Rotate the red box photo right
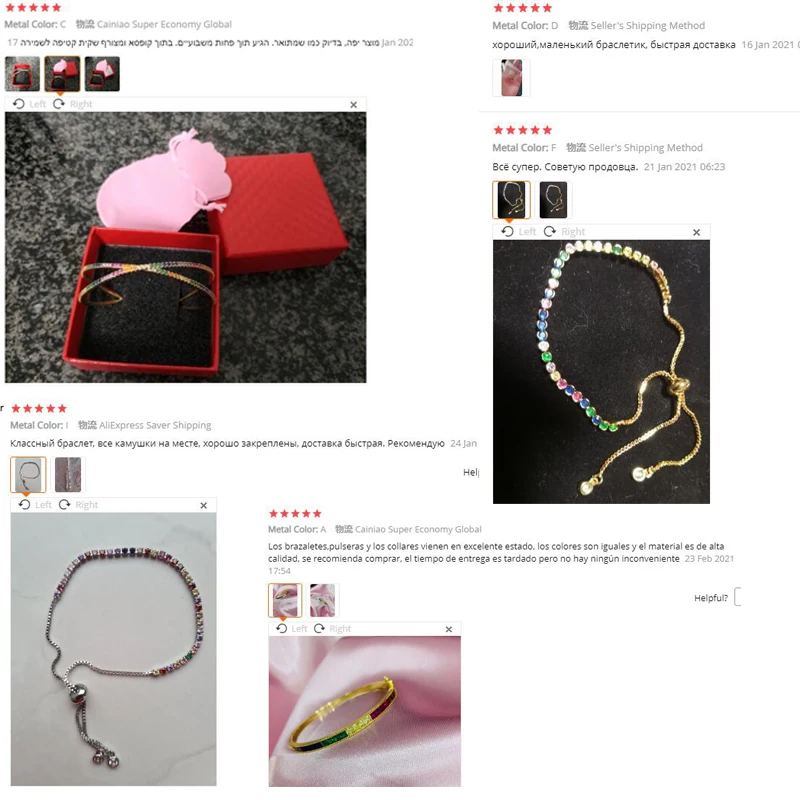Image resolution: width=800 pixels, height=800 pixels. [73, 104]
